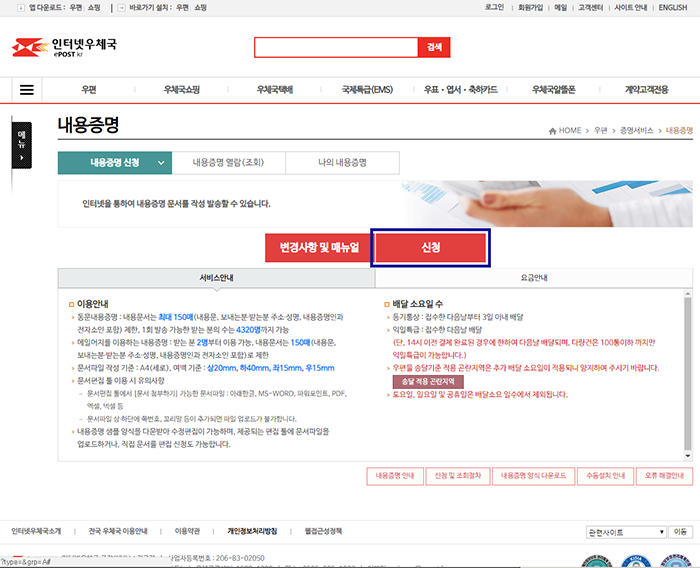Click the 회원가입 link
This screenshot has width=700, height=568.
530,8
